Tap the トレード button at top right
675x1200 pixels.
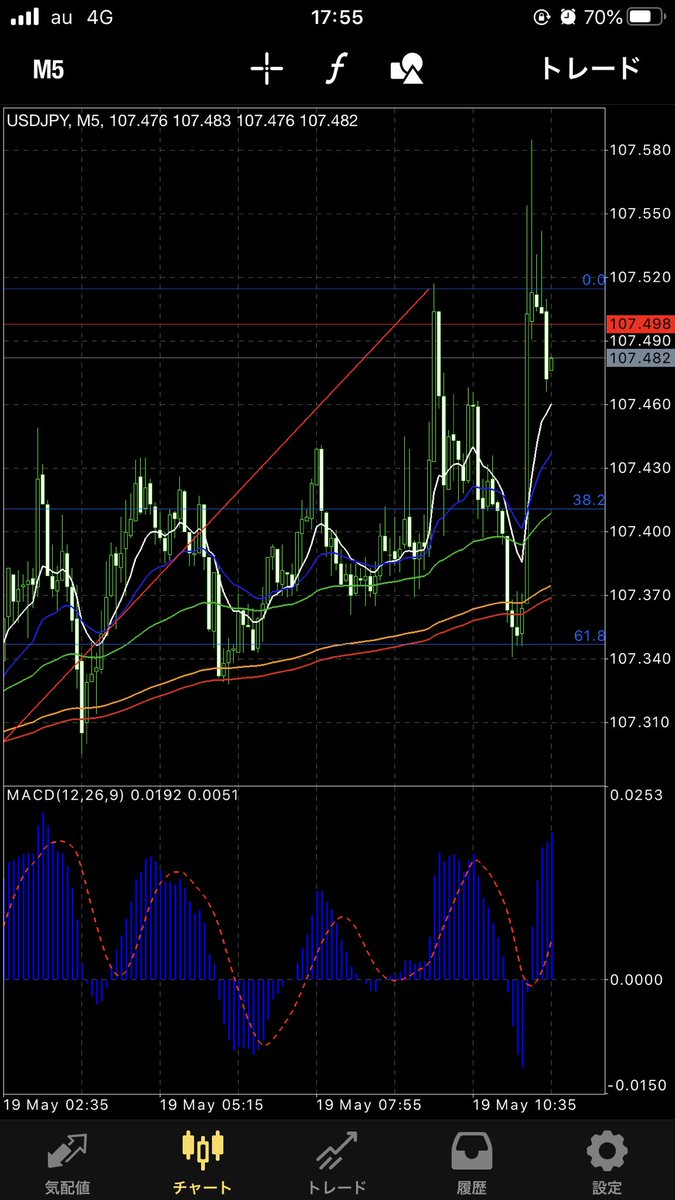click(589, 69)
